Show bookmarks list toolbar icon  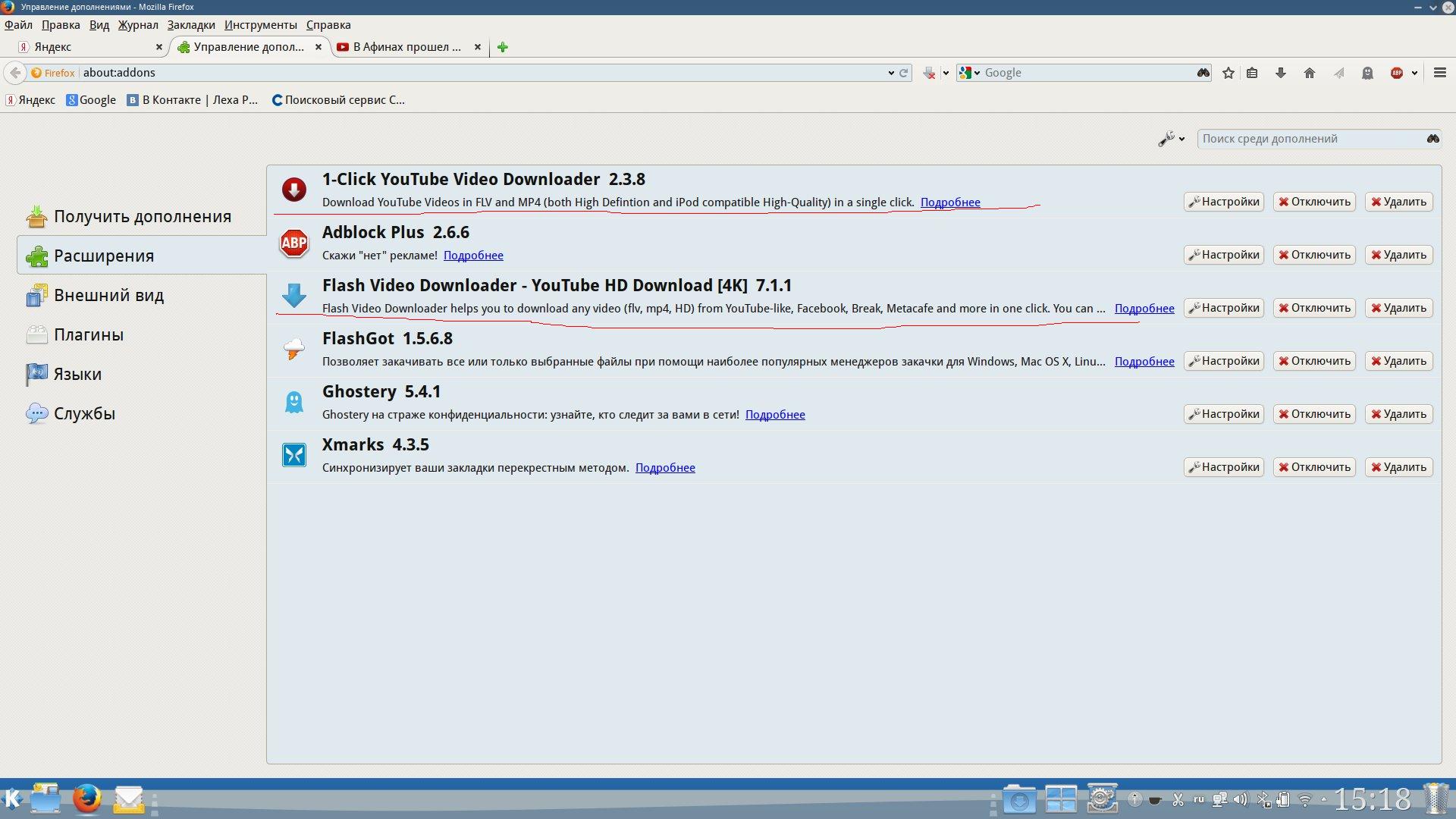pyautogui.click(x=1252, y=73)
